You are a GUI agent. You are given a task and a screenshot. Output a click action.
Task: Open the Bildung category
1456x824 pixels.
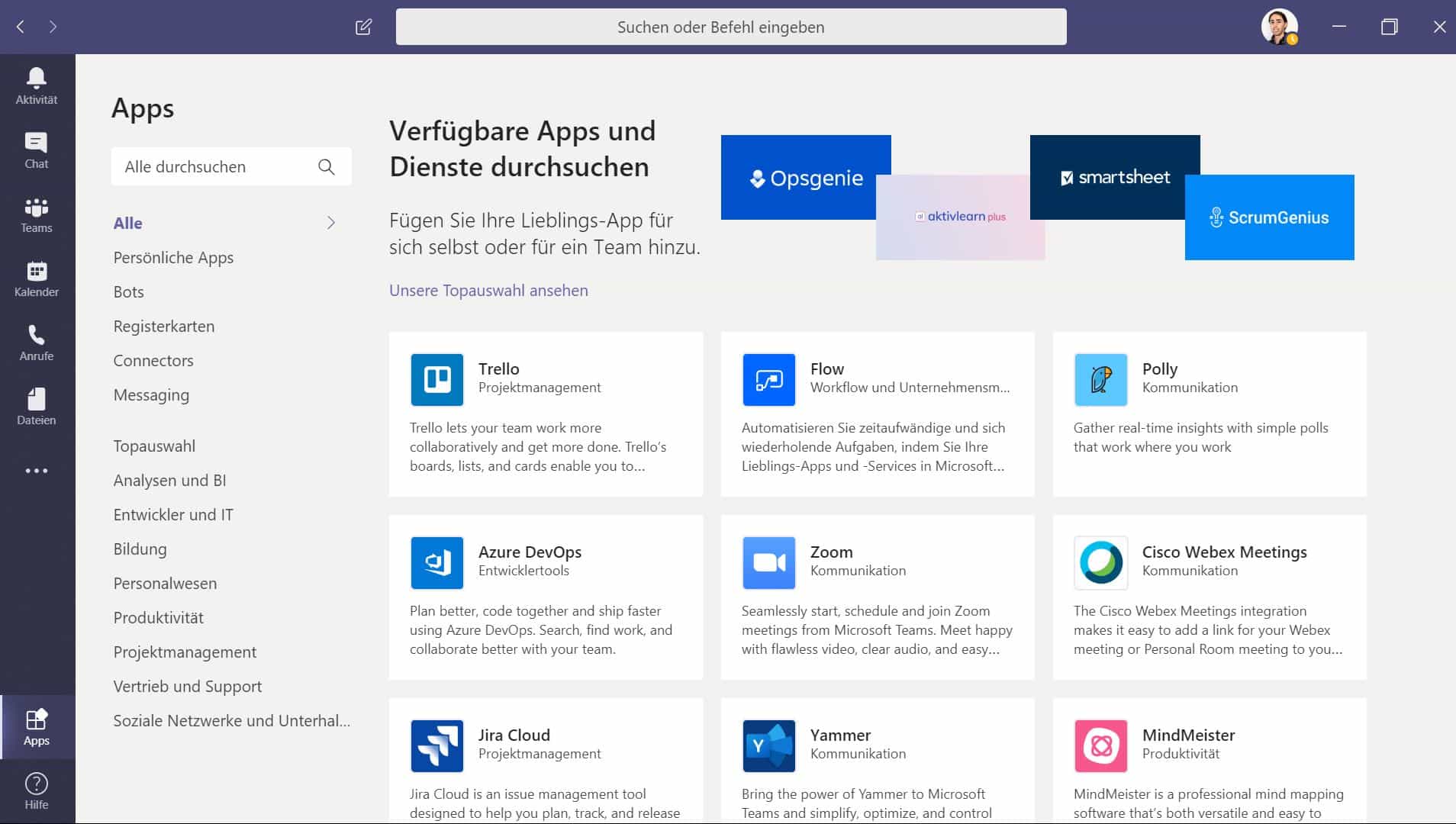tap(140, 549)
